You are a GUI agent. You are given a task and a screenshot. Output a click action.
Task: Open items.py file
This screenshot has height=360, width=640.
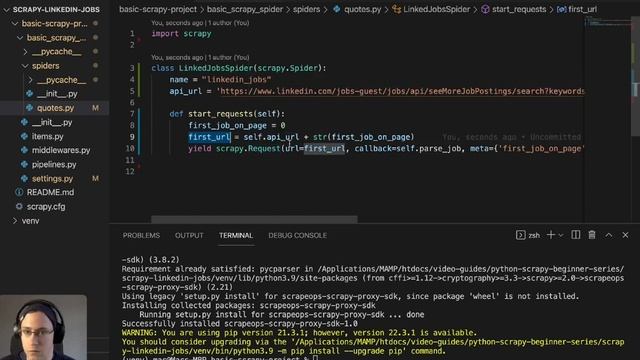[47, 136]
